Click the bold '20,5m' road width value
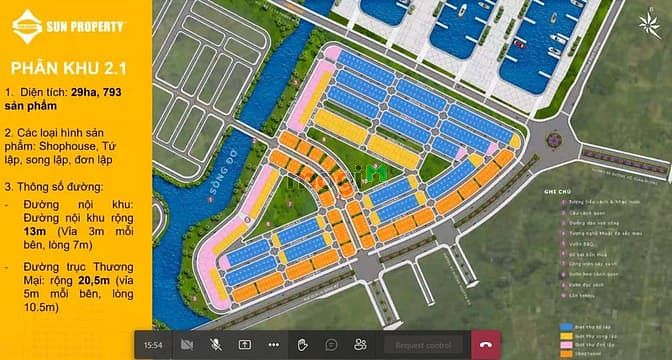 coord(94,281)
